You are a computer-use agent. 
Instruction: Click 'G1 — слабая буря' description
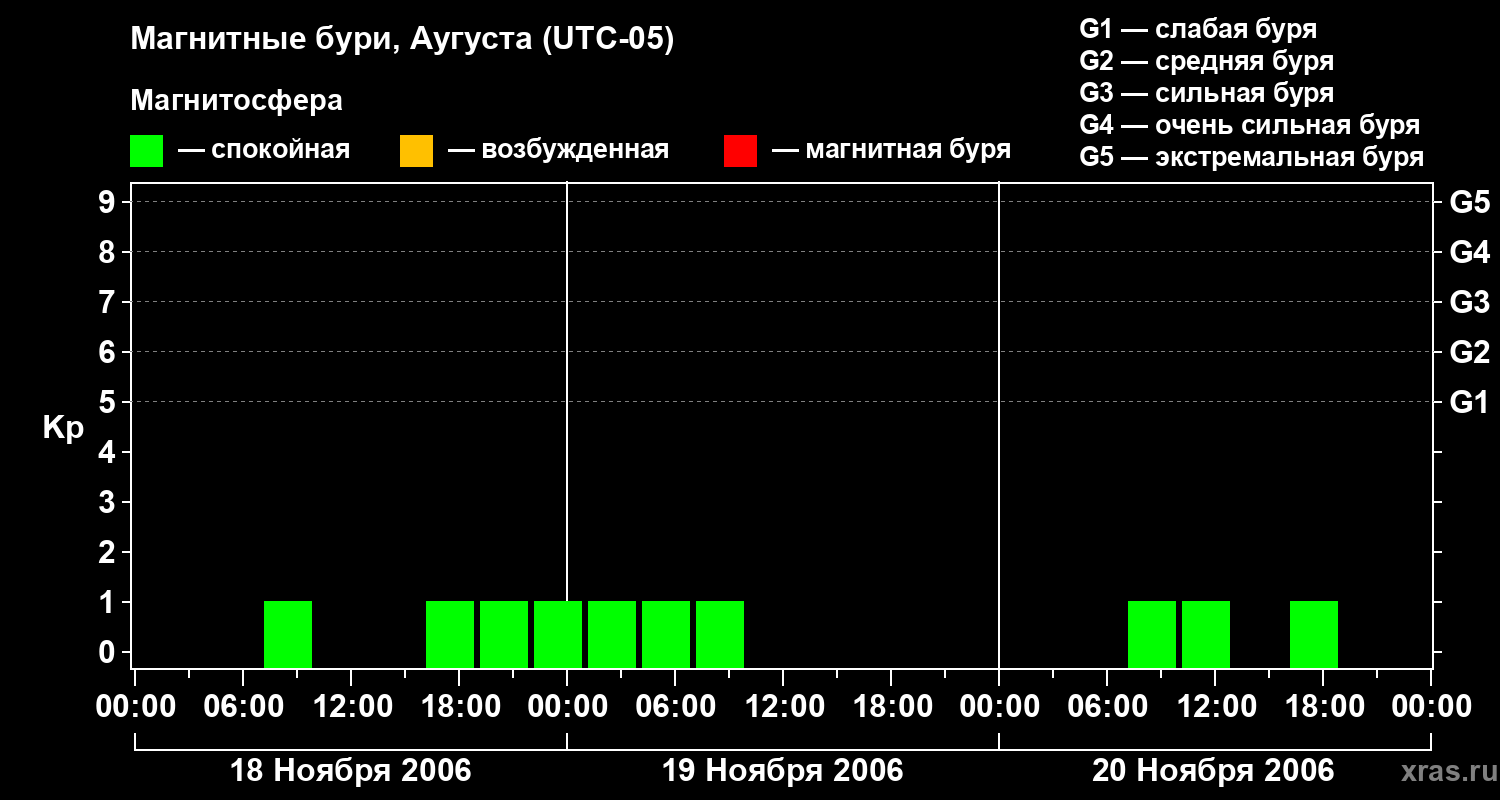(x=1198, y=29)
